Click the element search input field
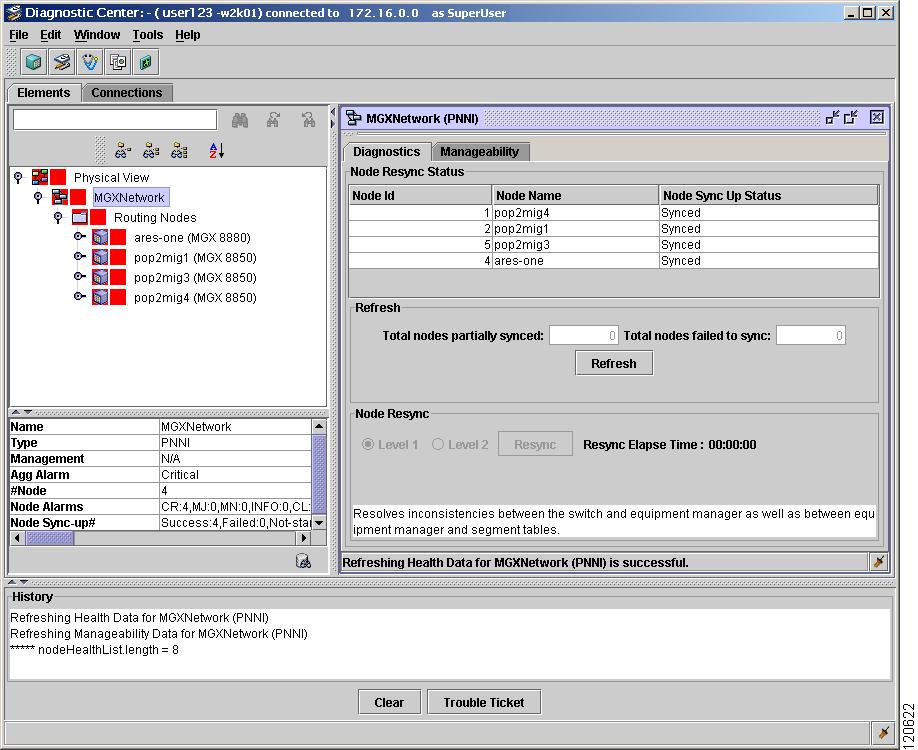 tap(115, 120)
